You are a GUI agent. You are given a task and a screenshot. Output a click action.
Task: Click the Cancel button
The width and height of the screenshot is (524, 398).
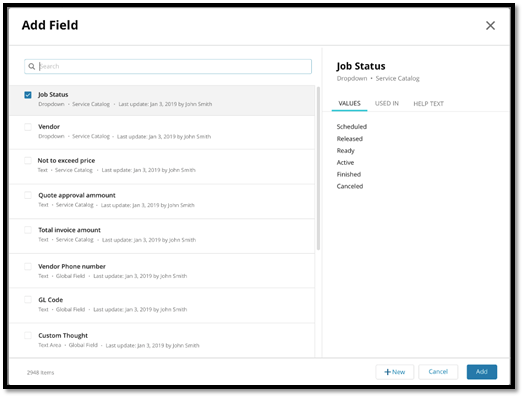[x=438, y=372]
